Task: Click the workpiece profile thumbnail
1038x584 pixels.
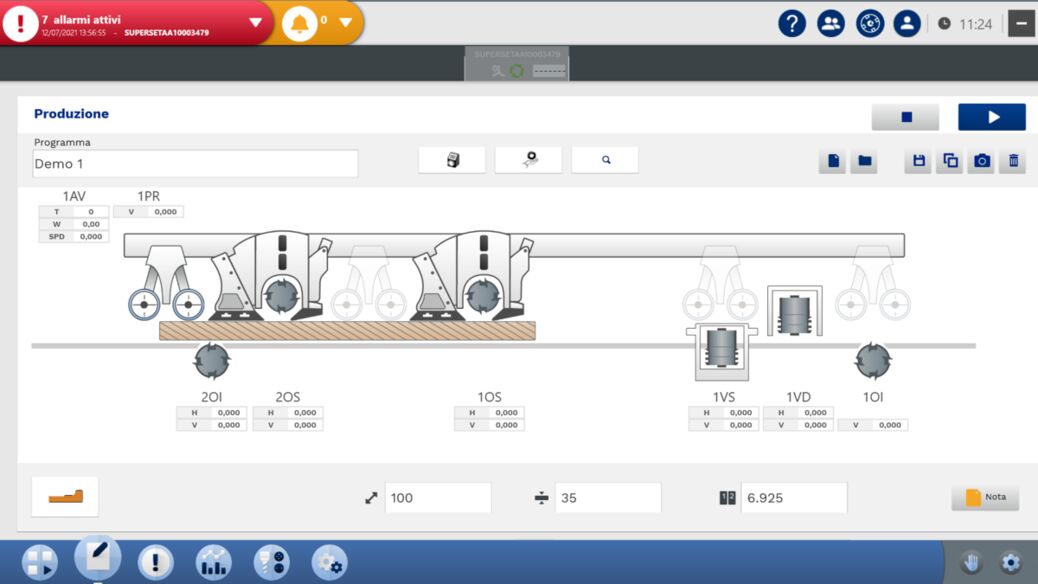Action: (x=65, y=496)
